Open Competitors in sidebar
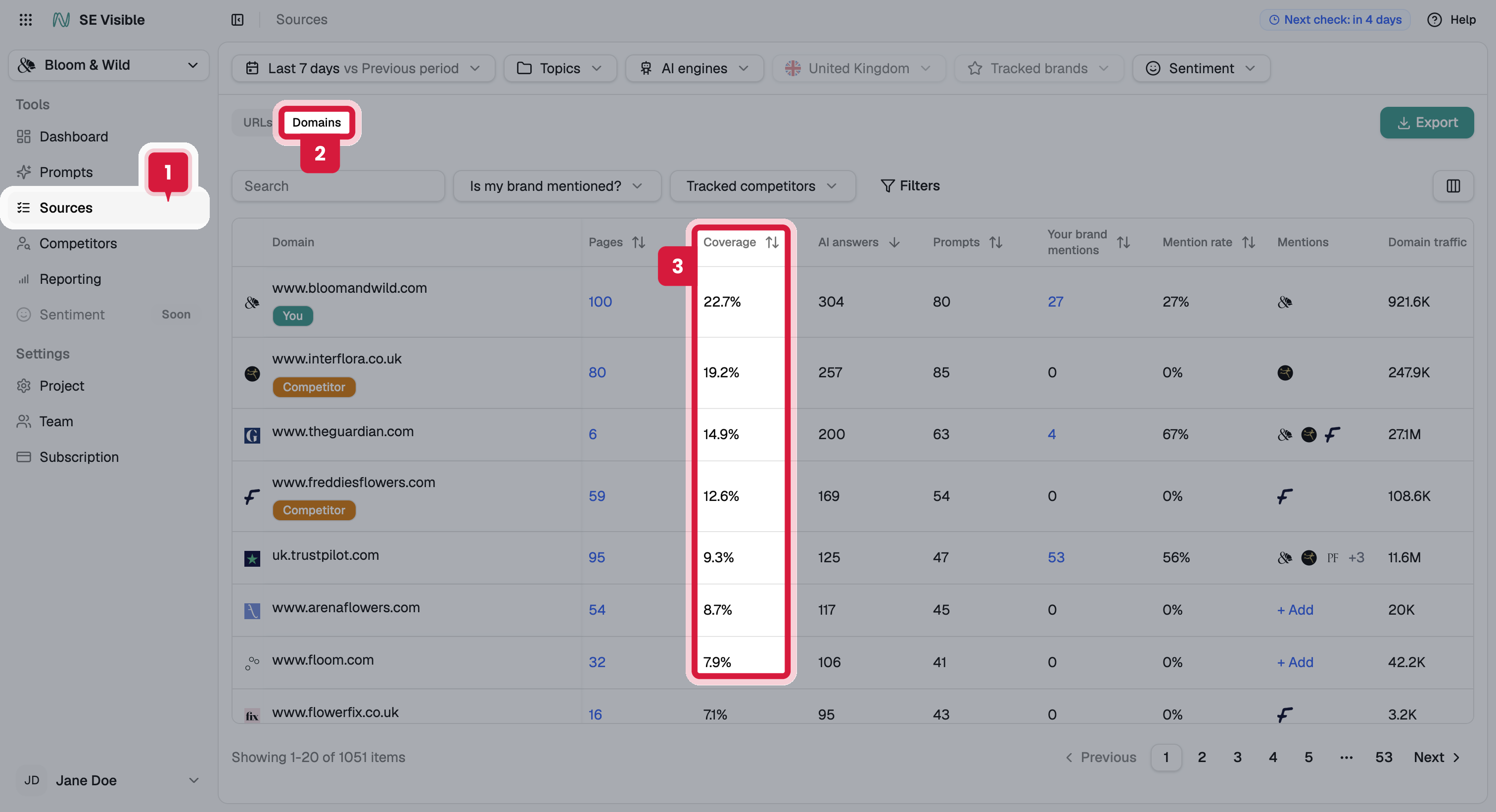Viewport: 1496px width, 812px height. [78, 244]
